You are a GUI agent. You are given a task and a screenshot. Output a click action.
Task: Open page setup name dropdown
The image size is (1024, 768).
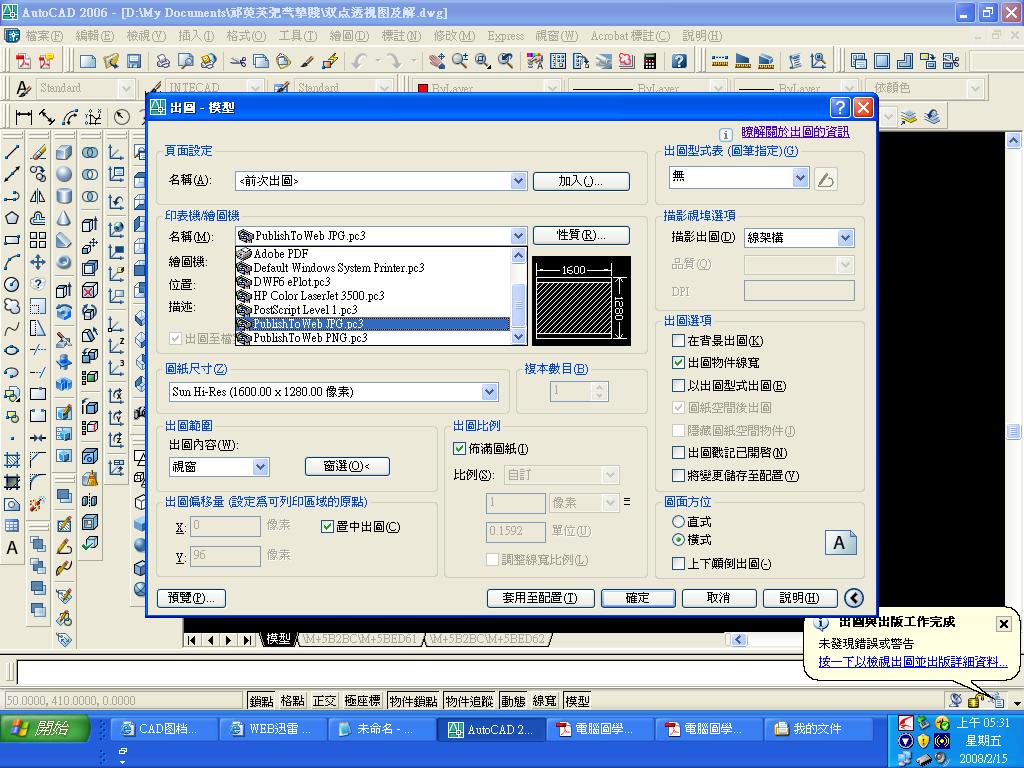[x=518, y=180]
